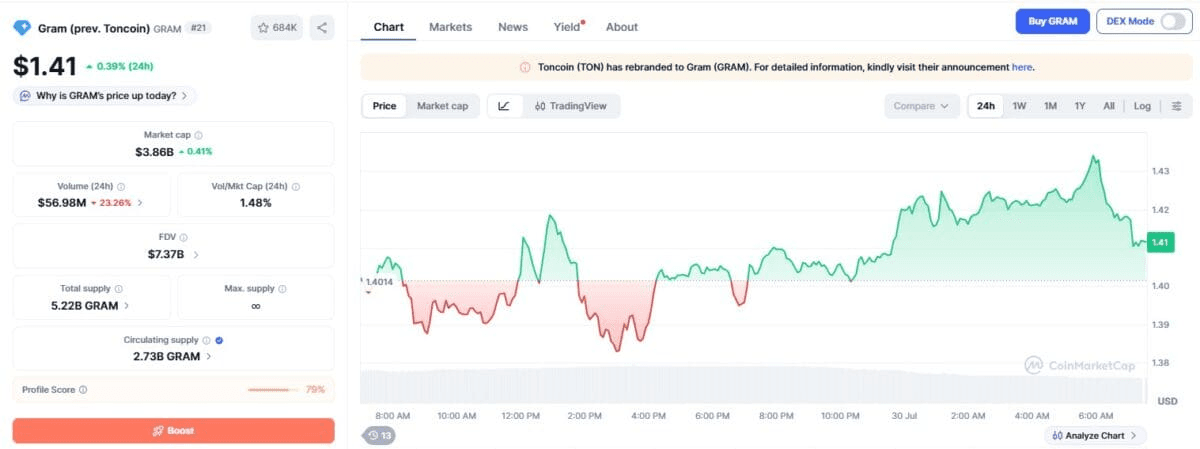The height and width of the screenshot is (449, 1200).
Task: Click the USD currency axis label
Action: [1166, 400]
